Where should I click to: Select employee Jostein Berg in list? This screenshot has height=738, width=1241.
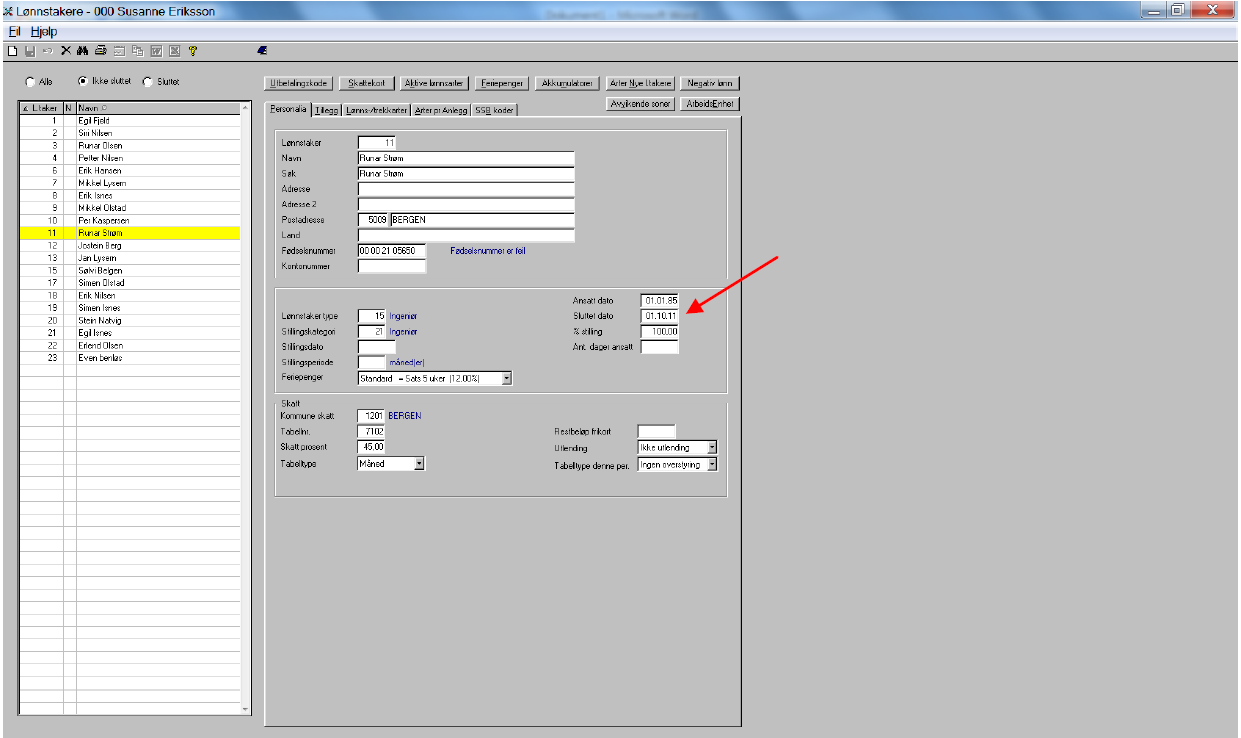[x=130, y=245]
